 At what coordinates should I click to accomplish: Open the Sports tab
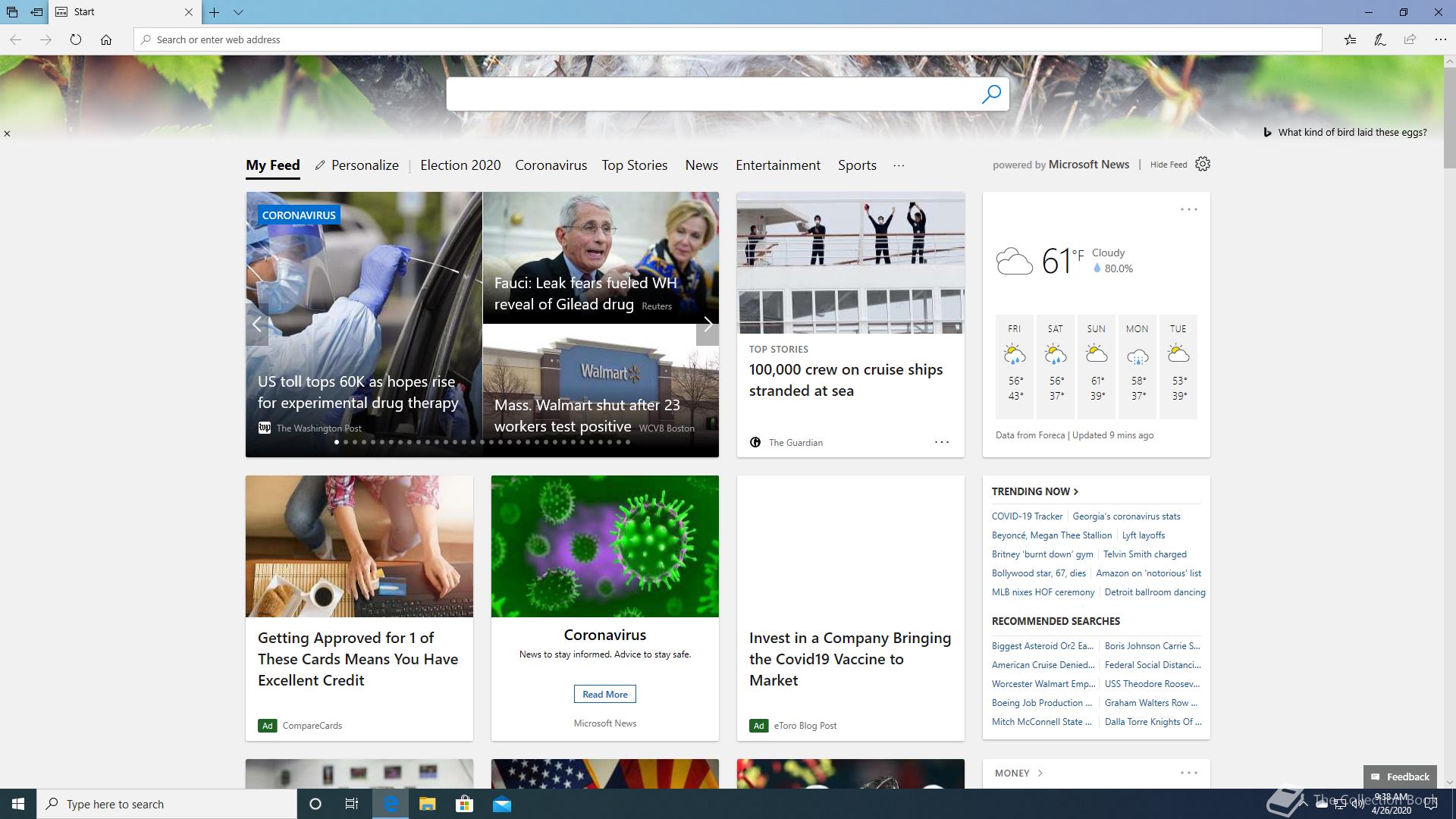click(857, 165)
